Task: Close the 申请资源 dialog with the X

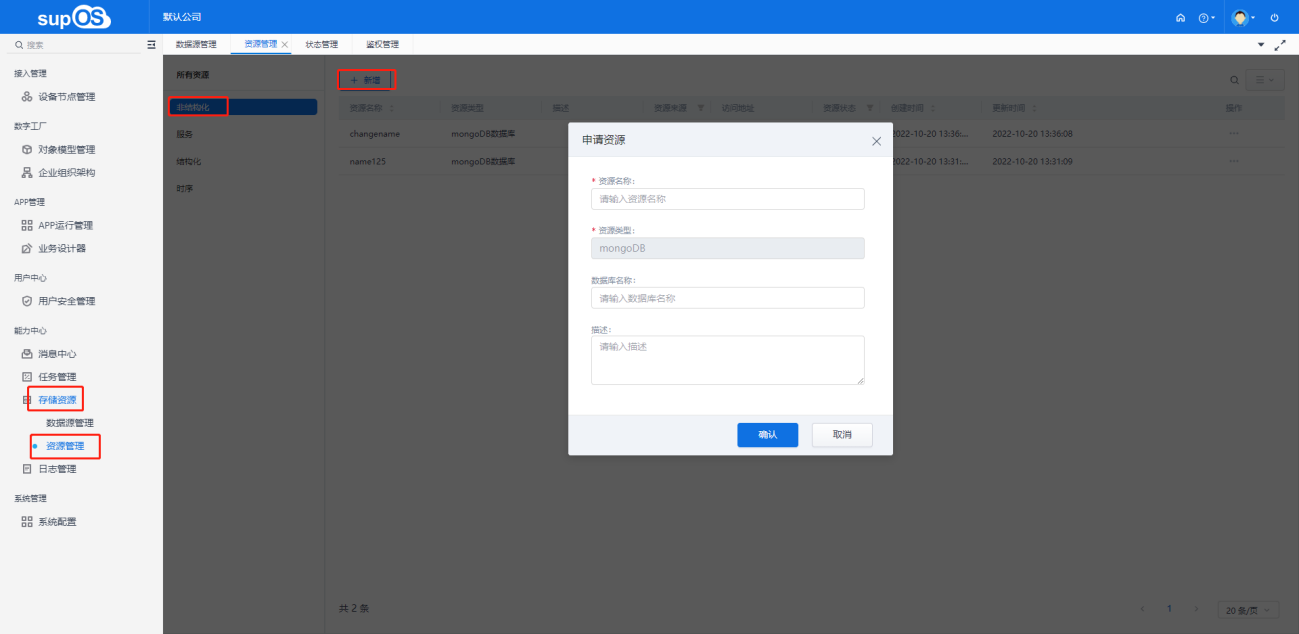Action: click(876, 141)
